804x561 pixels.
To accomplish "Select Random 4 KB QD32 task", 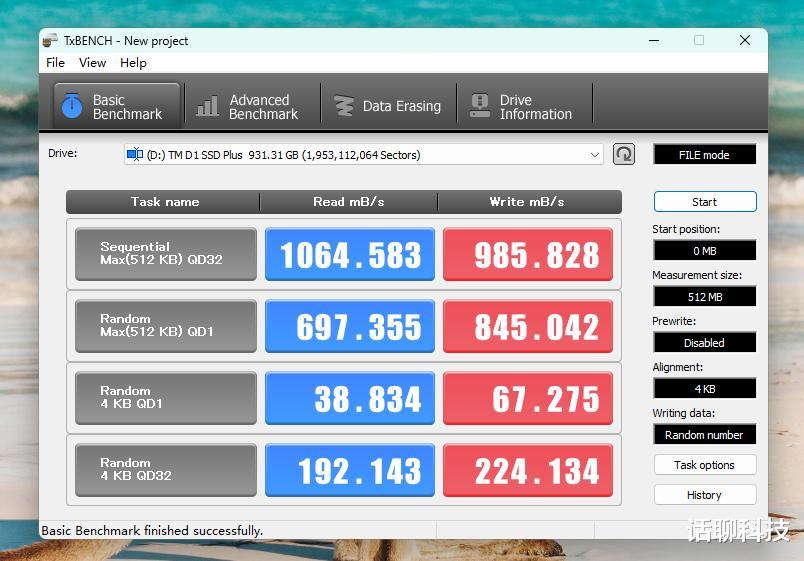I will [166, 470].
